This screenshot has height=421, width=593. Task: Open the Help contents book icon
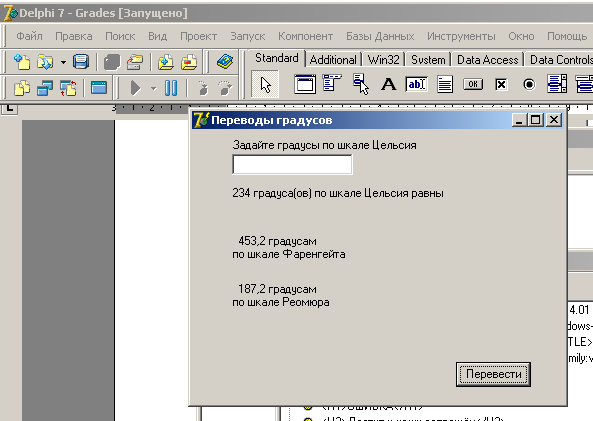click(x=225, y=62)
